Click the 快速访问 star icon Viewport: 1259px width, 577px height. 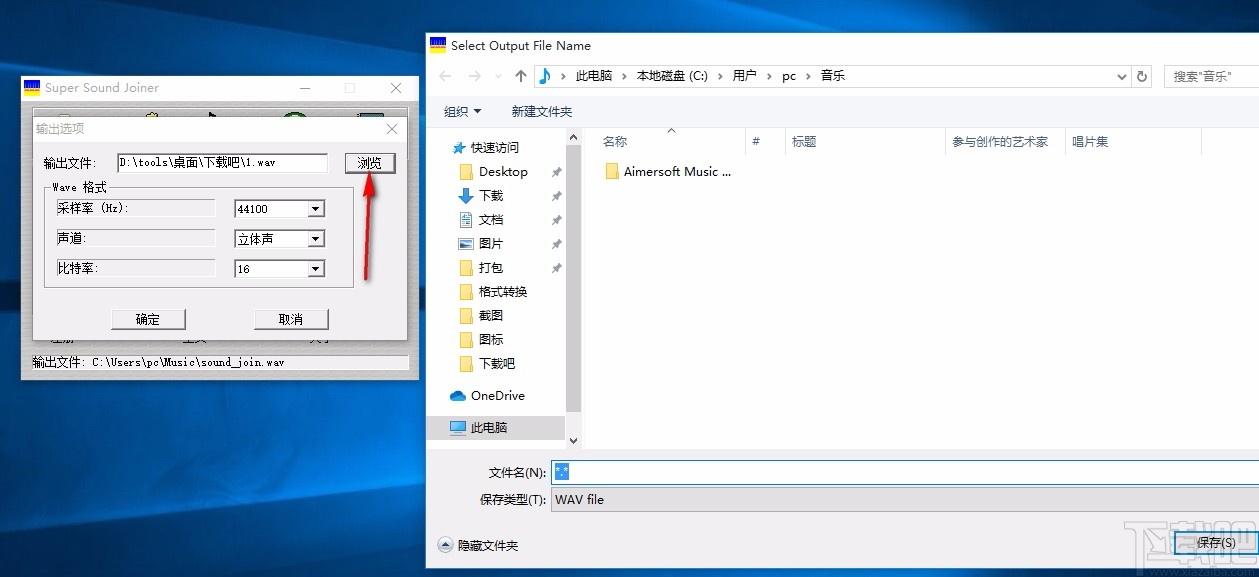pos(458,148)
